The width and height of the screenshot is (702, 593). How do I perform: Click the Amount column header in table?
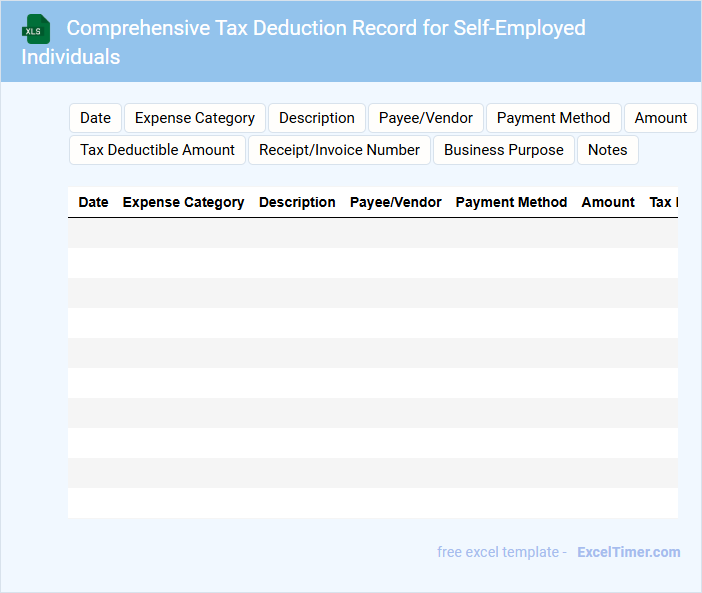(x=608, y=202)
